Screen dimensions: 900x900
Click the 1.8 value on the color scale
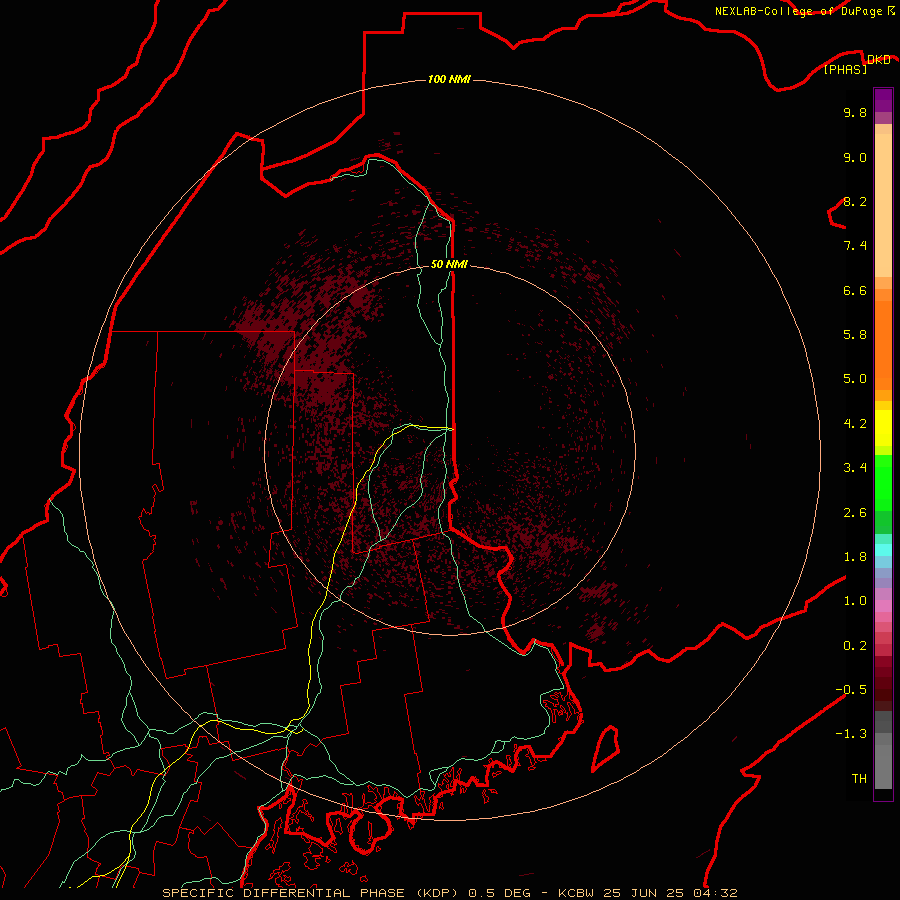(x=855, y=557)
